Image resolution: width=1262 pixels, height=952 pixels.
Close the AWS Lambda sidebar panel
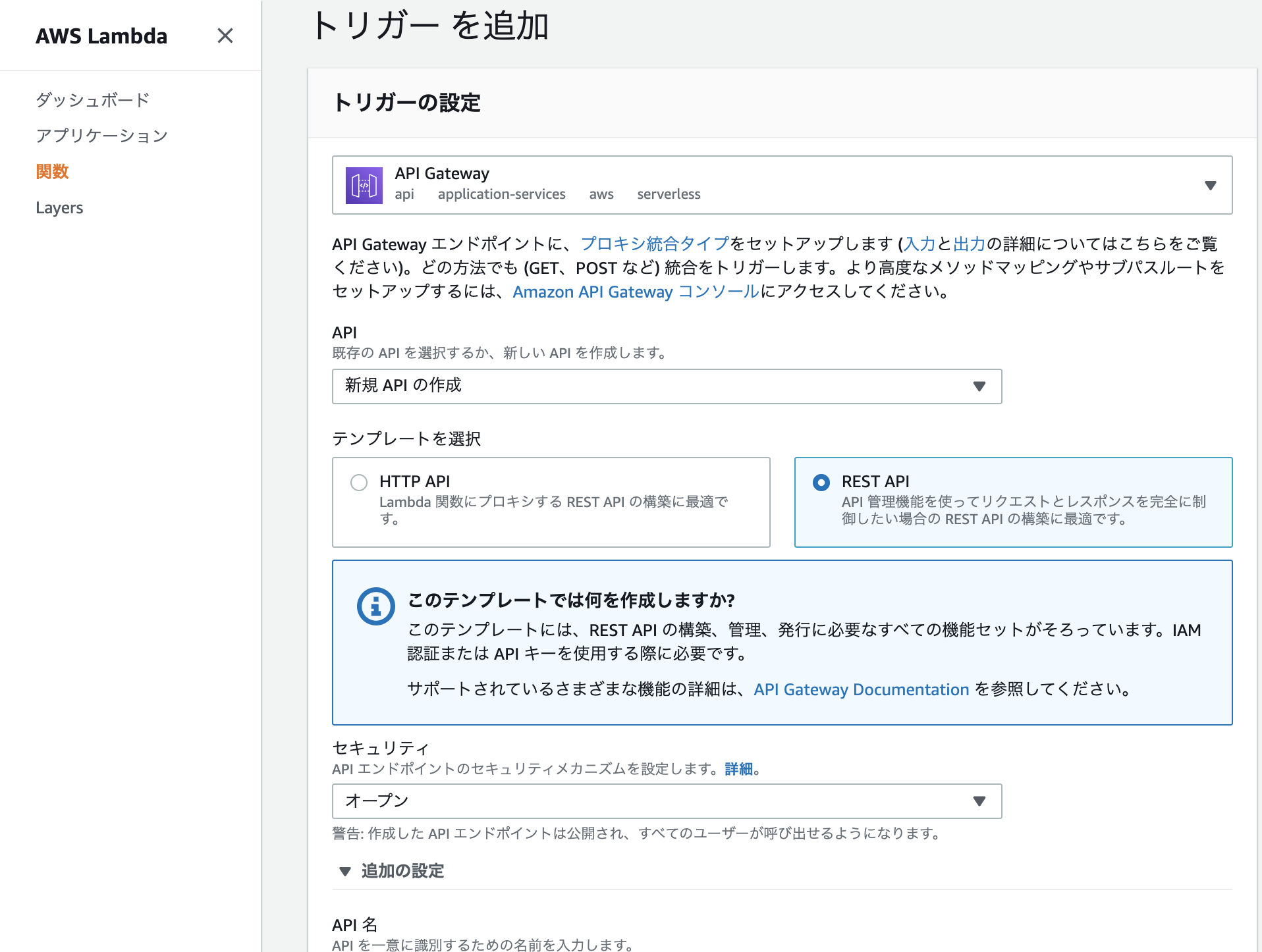[225, 36]
